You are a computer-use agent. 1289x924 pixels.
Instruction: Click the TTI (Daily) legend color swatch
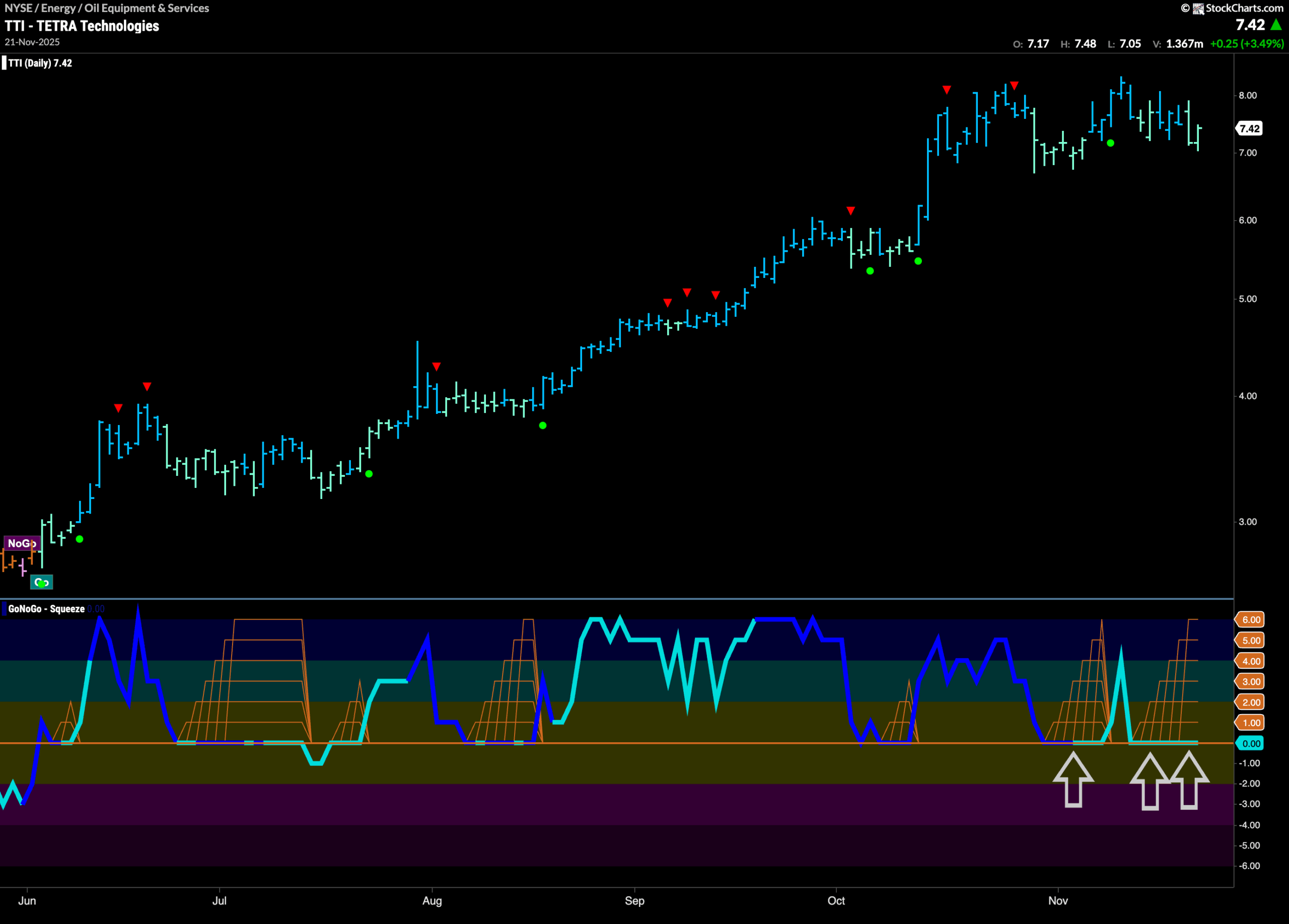4,63
